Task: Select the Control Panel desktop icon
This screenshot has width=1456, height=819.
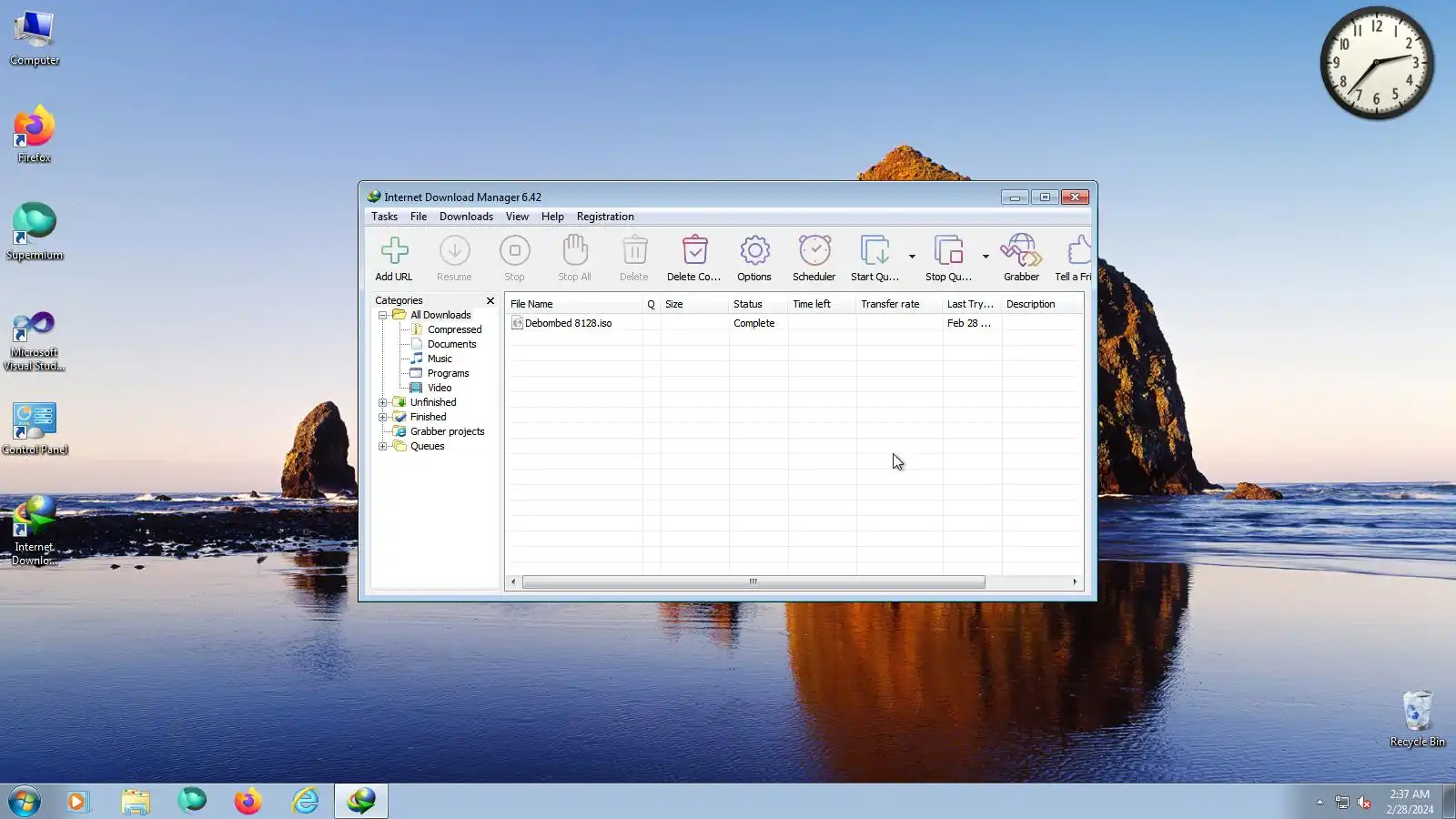Action: (35, 428)
